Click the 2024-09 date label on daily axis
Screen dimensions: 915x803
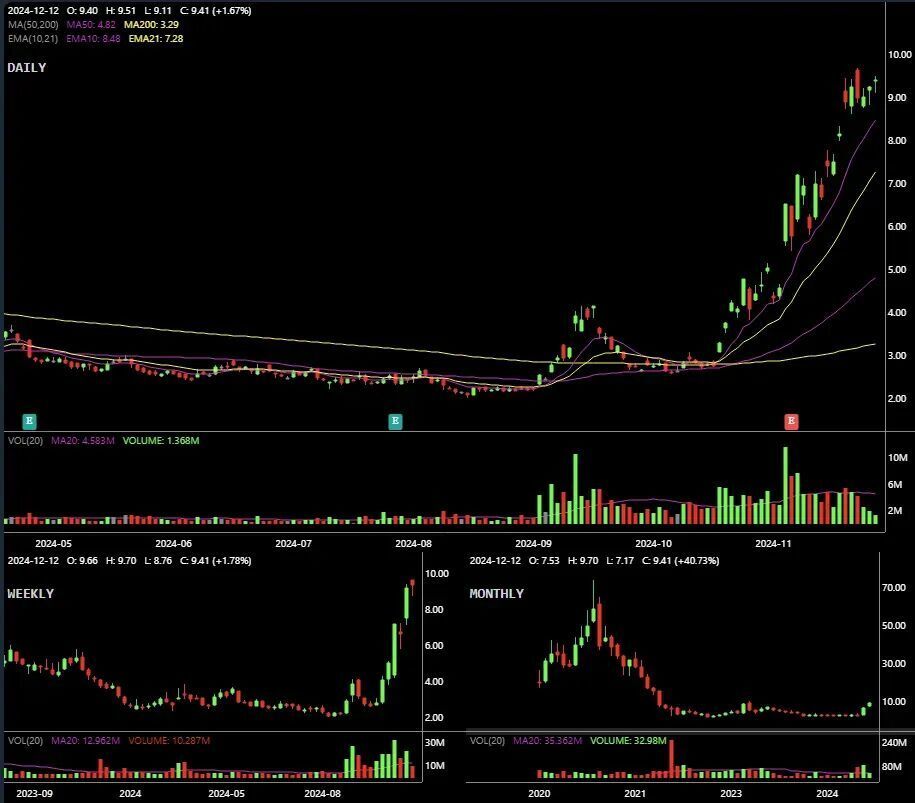tap(533, 543)
